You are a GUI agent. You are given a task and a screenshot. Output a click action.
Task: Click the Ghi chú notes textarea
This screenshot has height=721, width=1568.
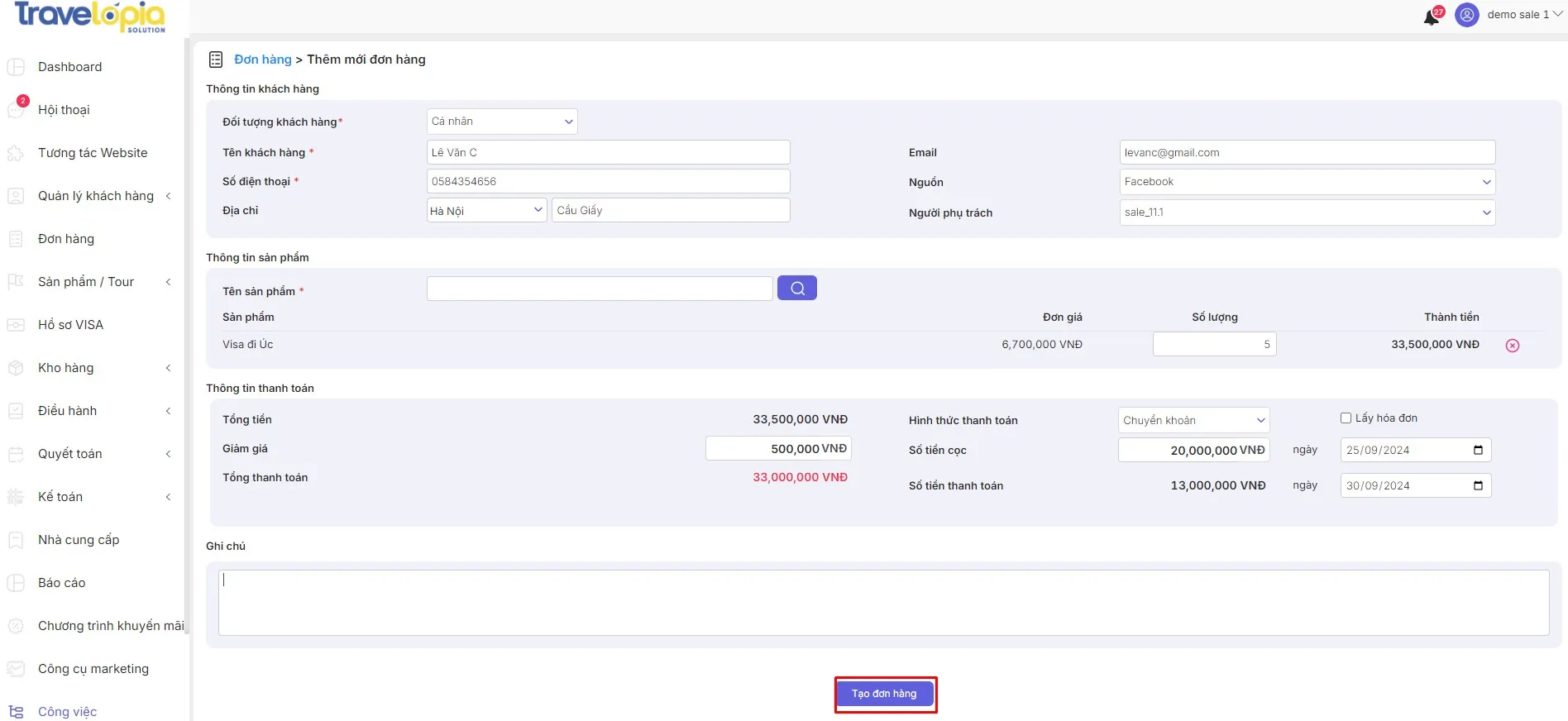click(884, 603)
